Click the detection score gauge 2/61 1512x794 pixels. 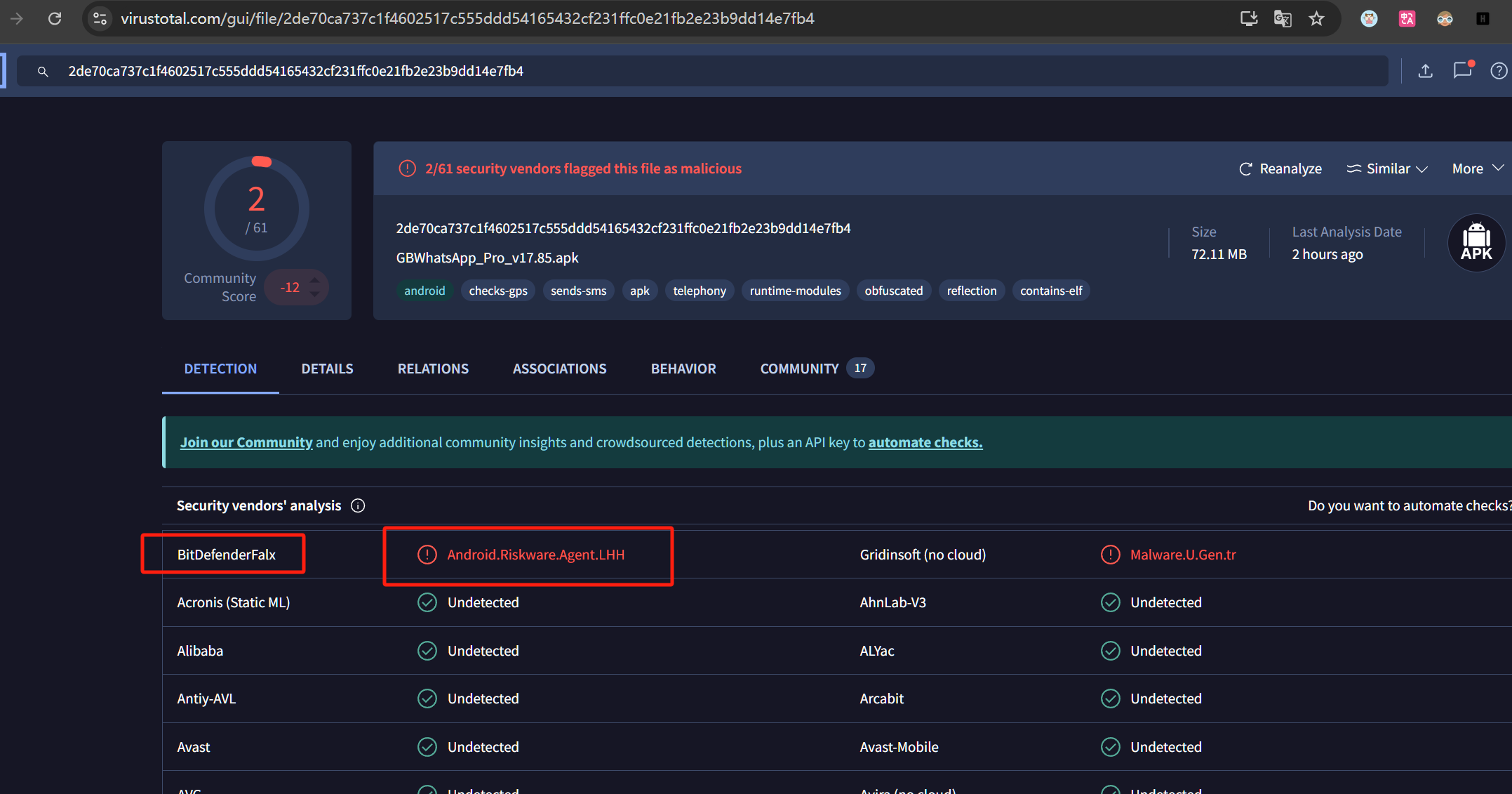pyautogui.click(x=257, y=209)
